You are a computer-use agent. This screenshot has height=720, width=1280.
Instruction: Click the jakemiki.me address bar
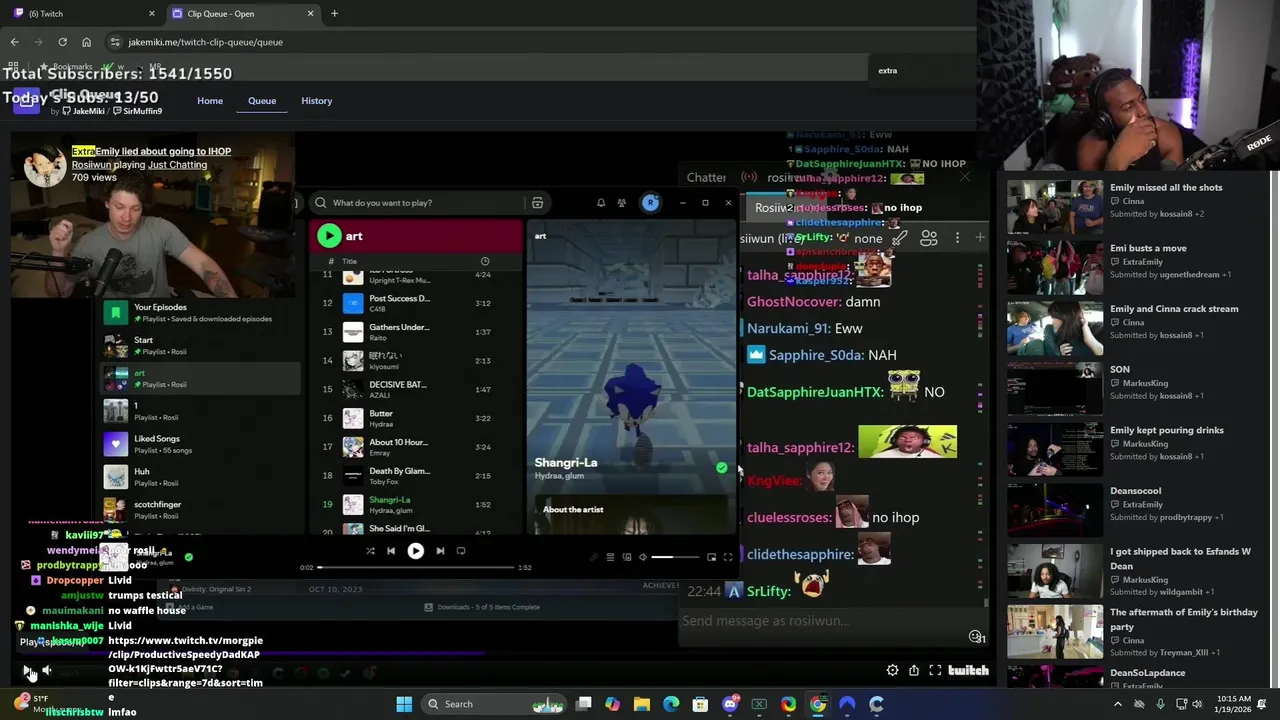540,42
